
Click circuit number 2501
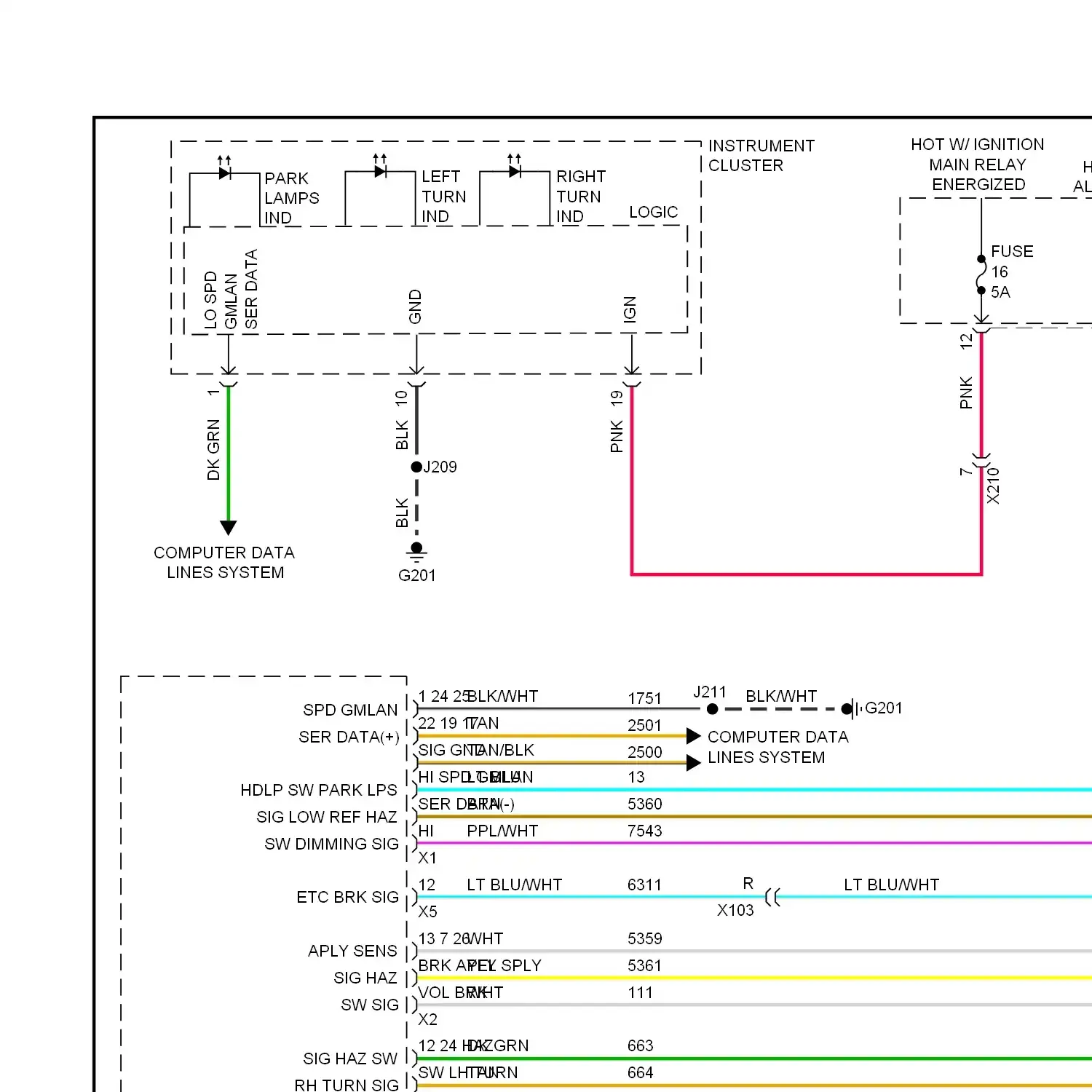(x=645, y=725)
